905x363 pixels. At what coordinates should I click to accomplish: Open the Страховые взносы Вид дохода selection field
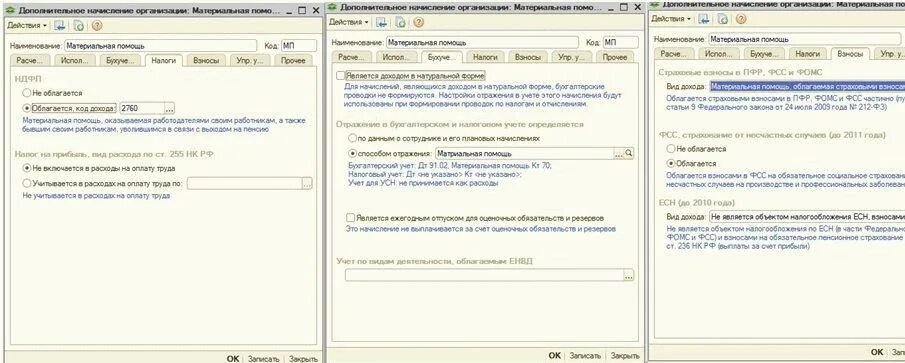(x=807, y=87)
